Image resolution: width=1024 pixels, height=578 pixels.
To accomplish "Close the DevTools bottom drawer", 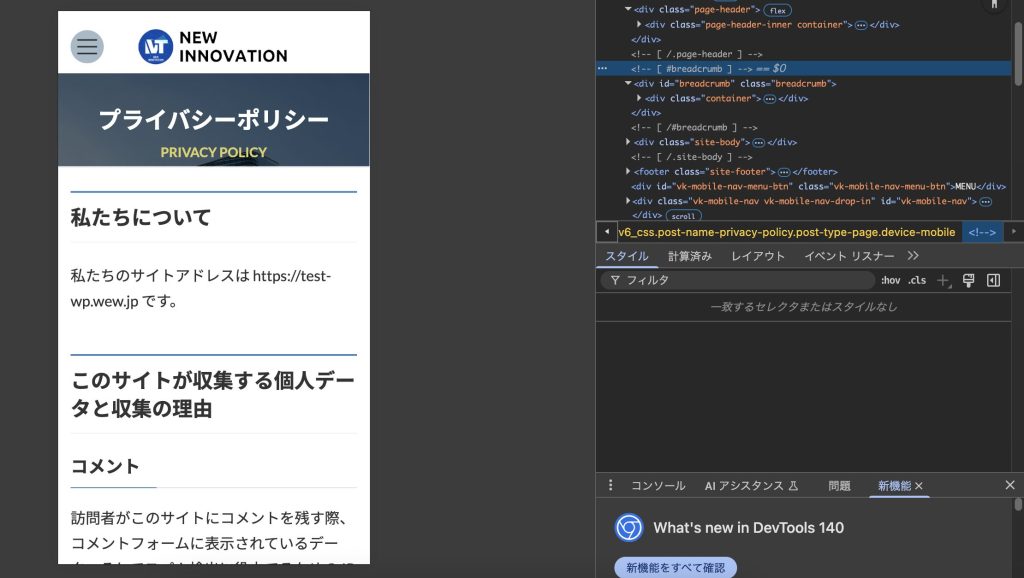I will (1009, 485).
